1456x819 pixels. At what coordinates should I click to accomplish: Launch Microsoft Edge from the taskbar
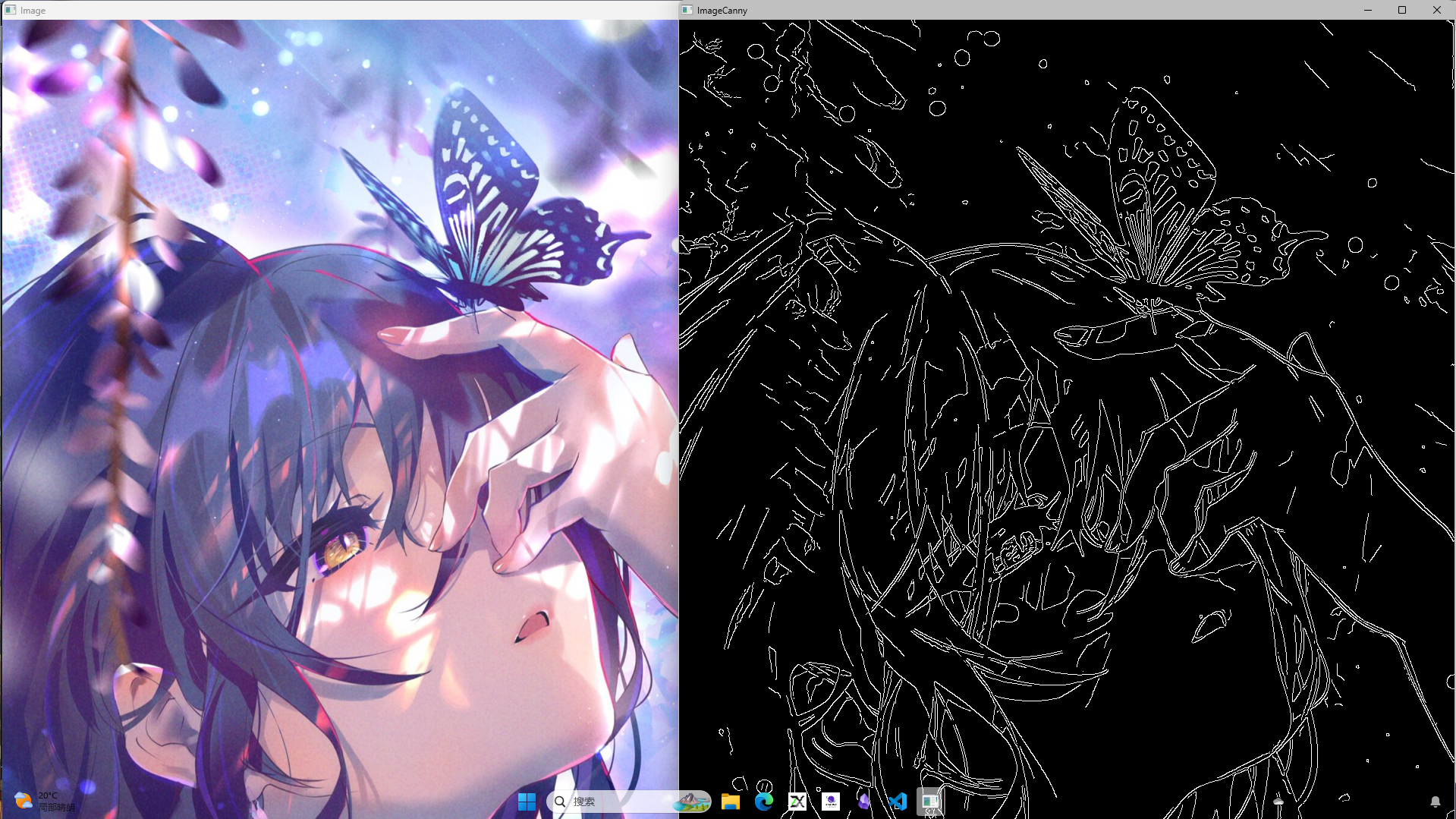pyautogui.click(x=763, y=802)
